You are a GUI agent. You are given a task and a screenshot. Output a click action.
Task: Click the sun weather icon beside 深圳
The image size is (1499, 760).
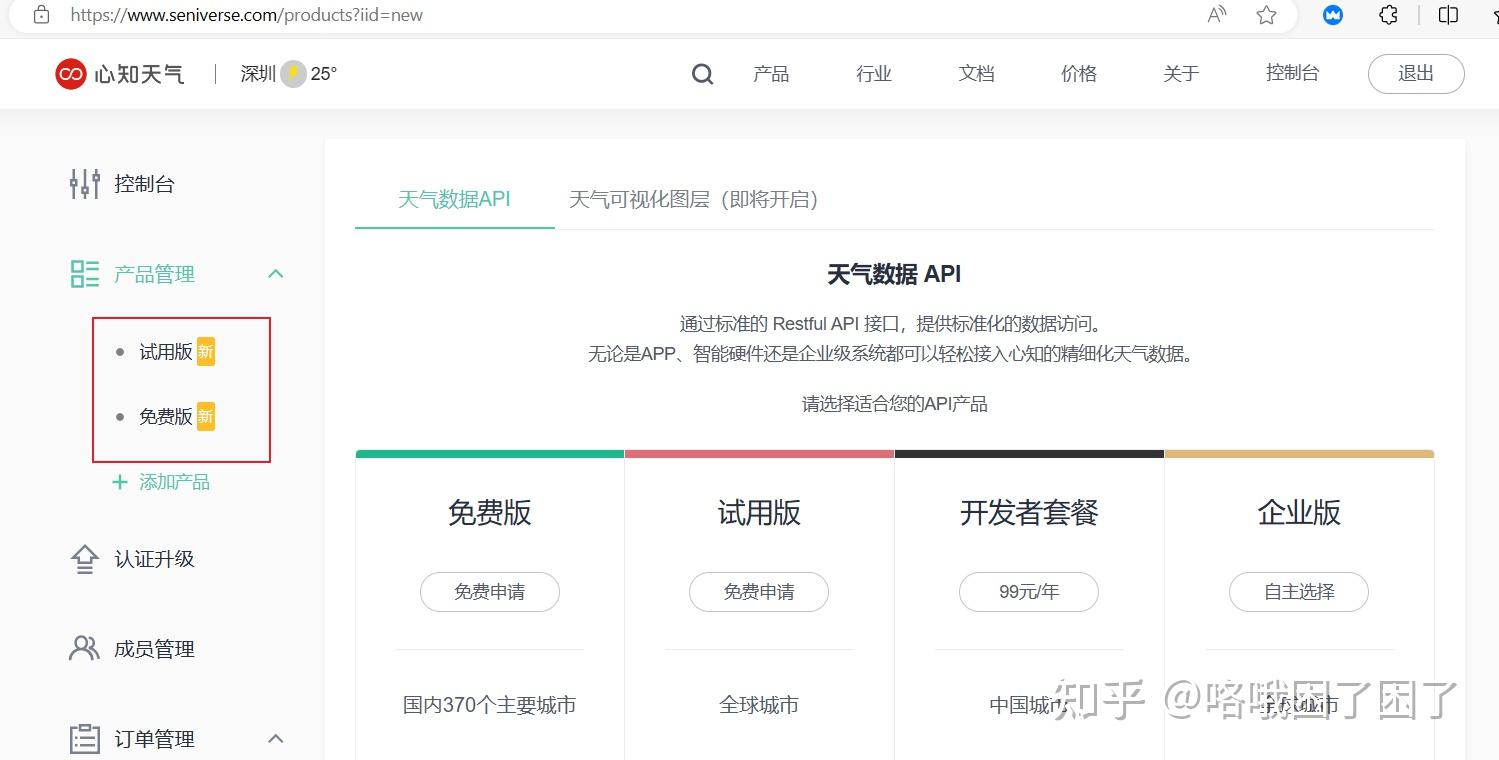(291, 72)
